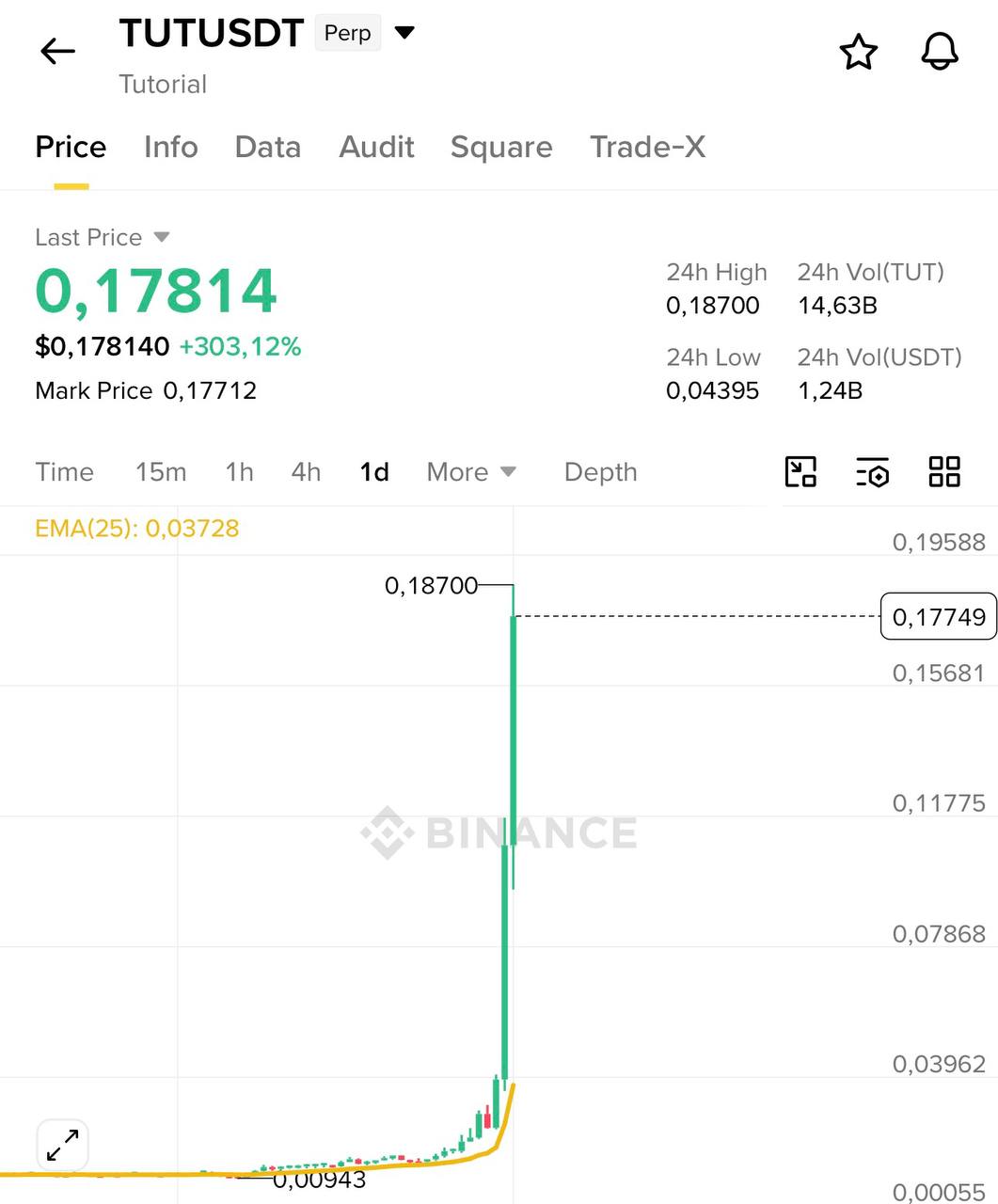
Task: Open the Square tab
Action: [x=501, y=147]
